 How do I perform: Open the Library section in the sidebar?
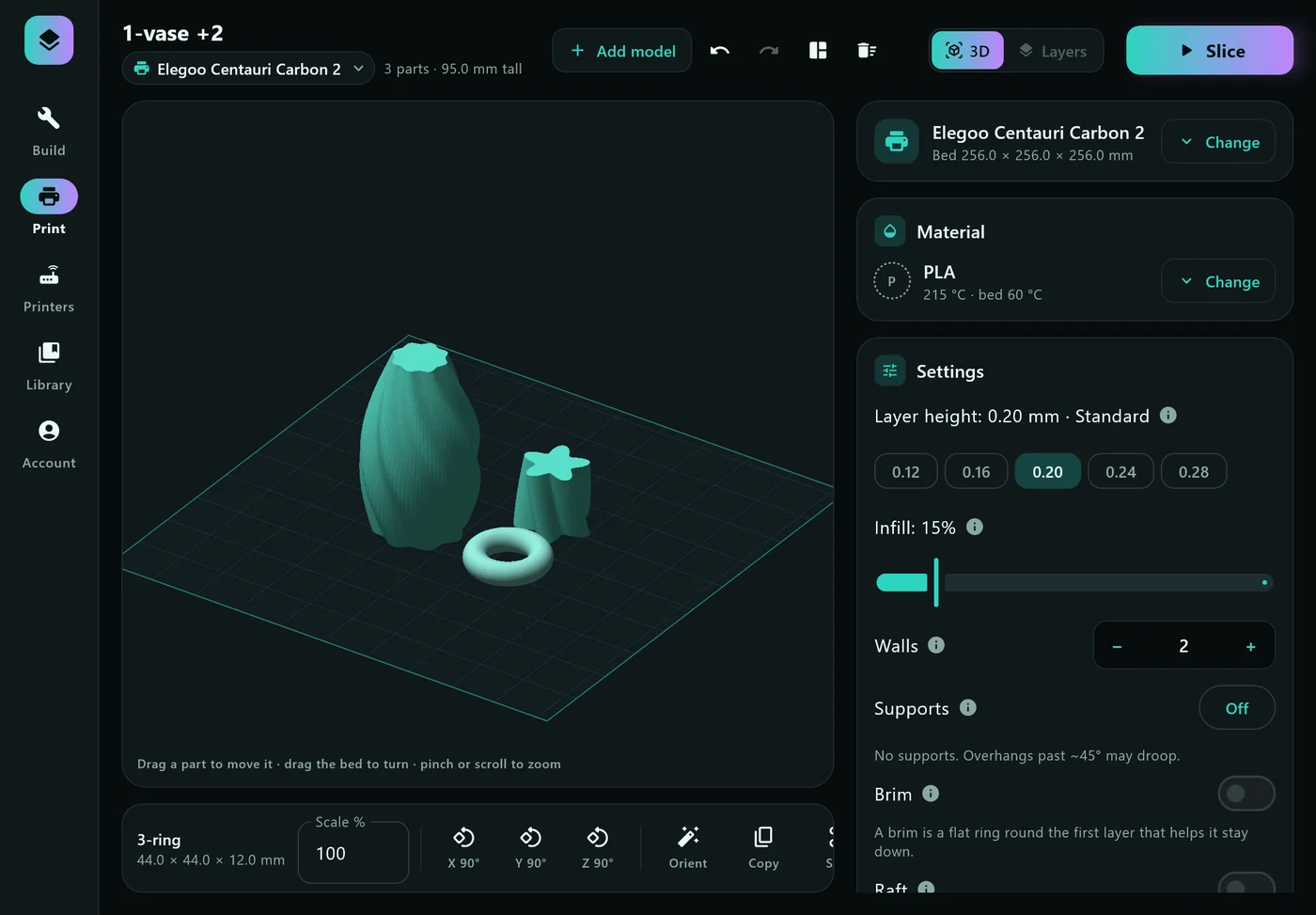click(49, 366)
